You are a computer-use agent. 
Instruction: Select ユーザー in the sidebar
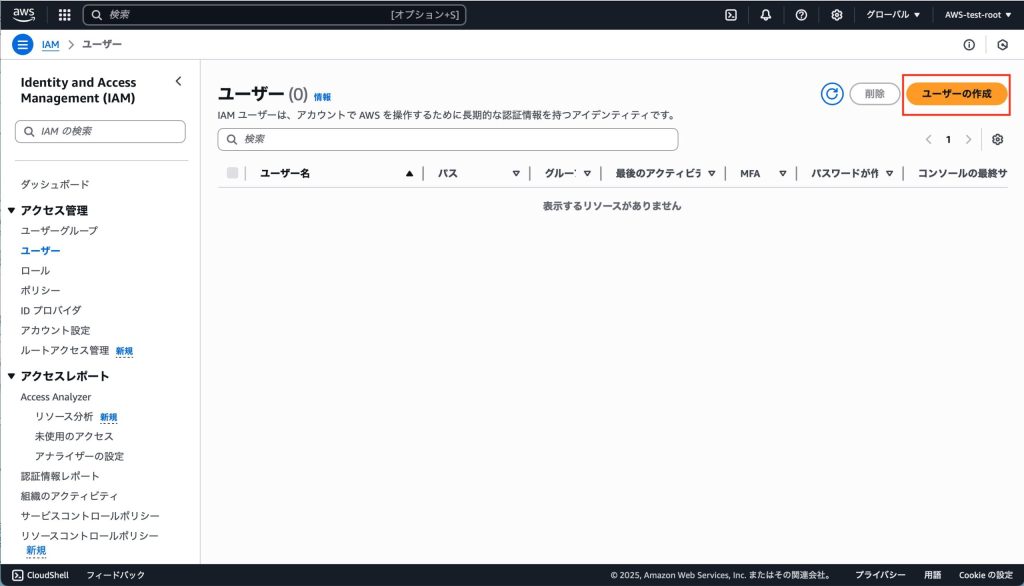pyautogui.click(x=40, y=250)
